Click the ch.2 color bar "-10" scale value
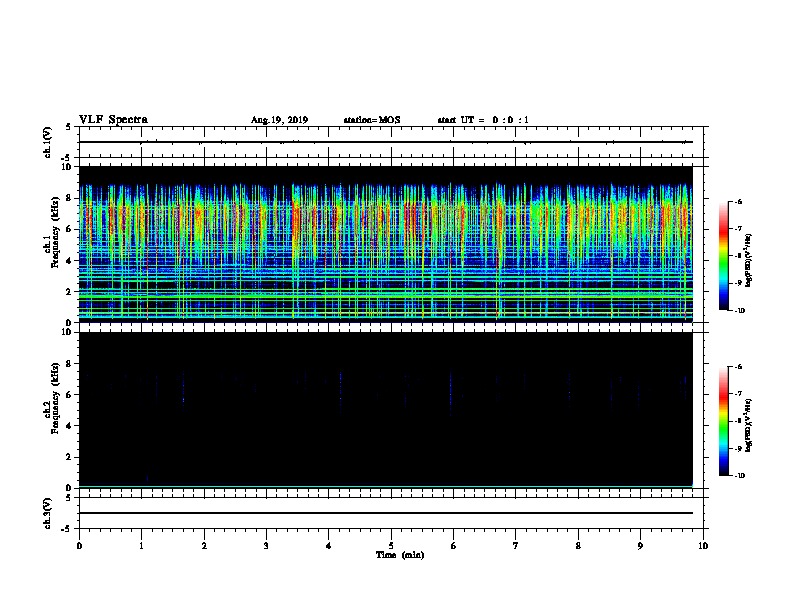Screen dimensions: 792x612 739,475
